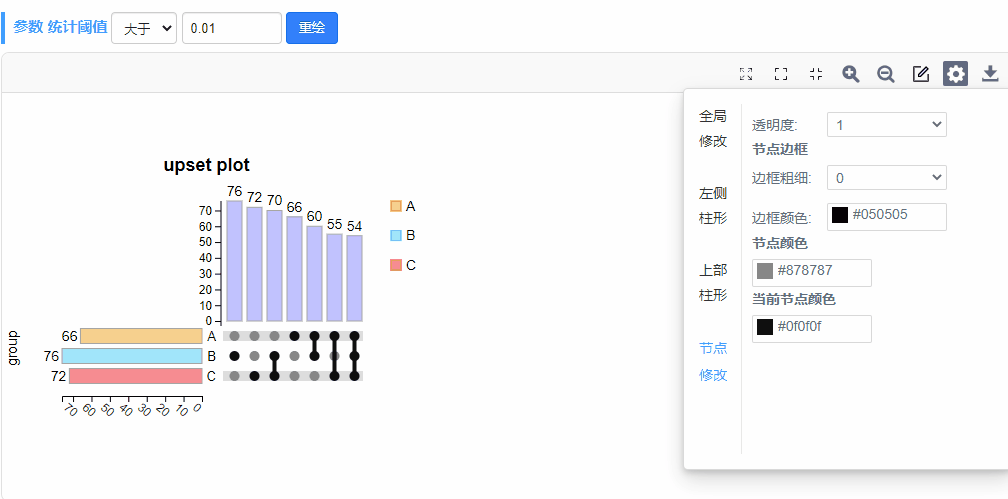Click the 节点颜色 gray color swatch
1008x499 pixels.
(765, 271)
